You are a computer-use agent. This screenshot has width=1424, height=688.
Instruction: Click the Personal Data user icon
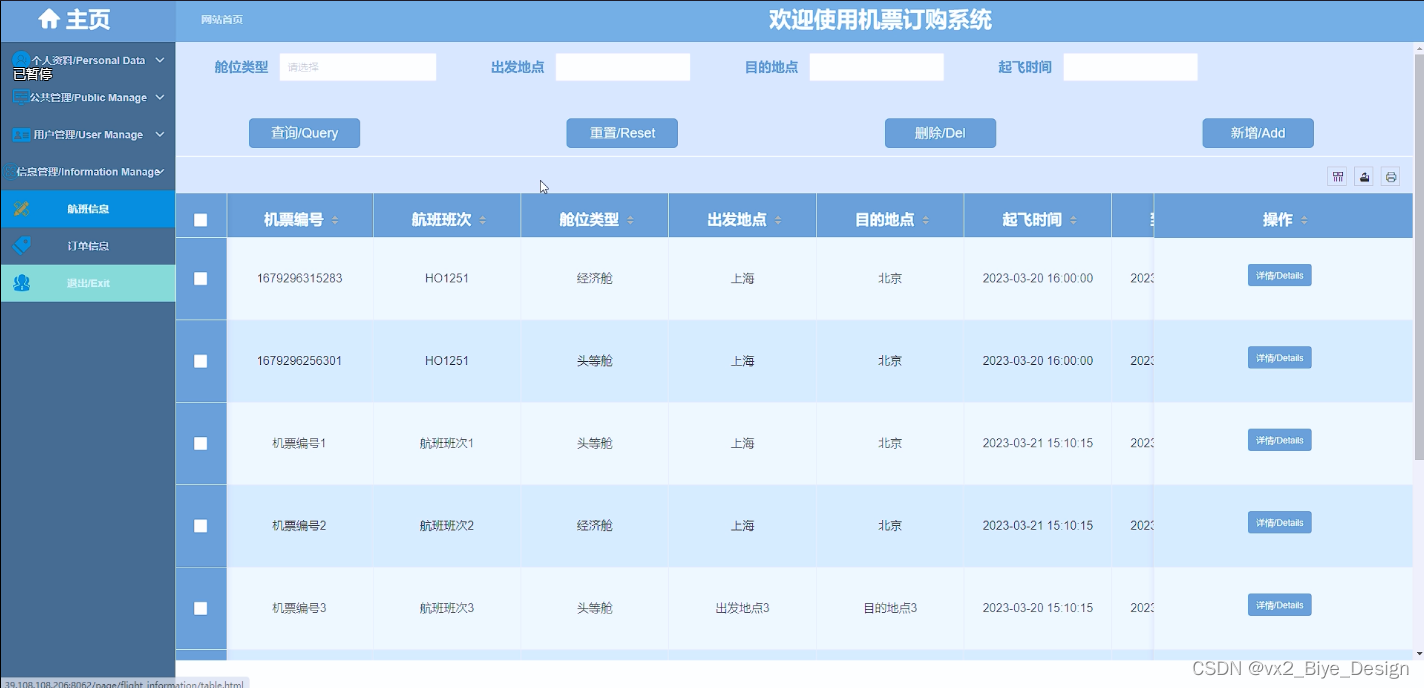(x=21, y=60)
